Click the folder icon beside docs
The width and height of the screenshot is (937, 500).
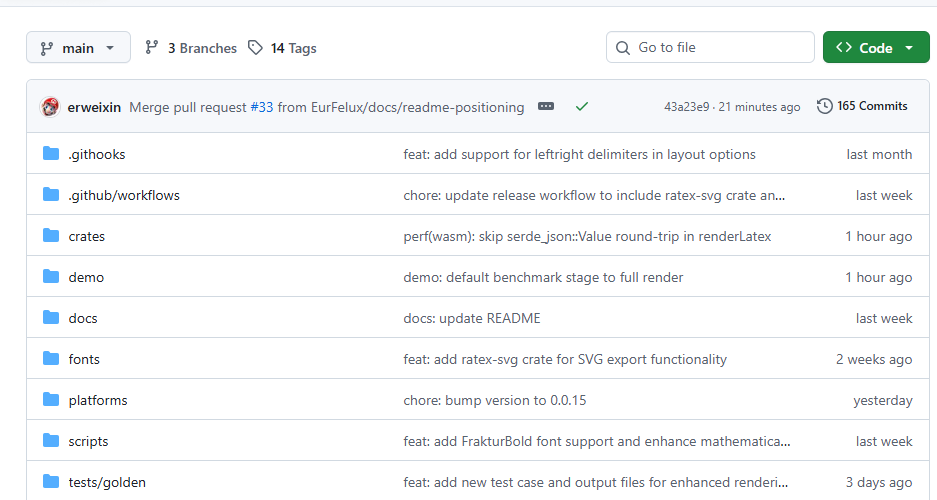[x=51, y=318]
